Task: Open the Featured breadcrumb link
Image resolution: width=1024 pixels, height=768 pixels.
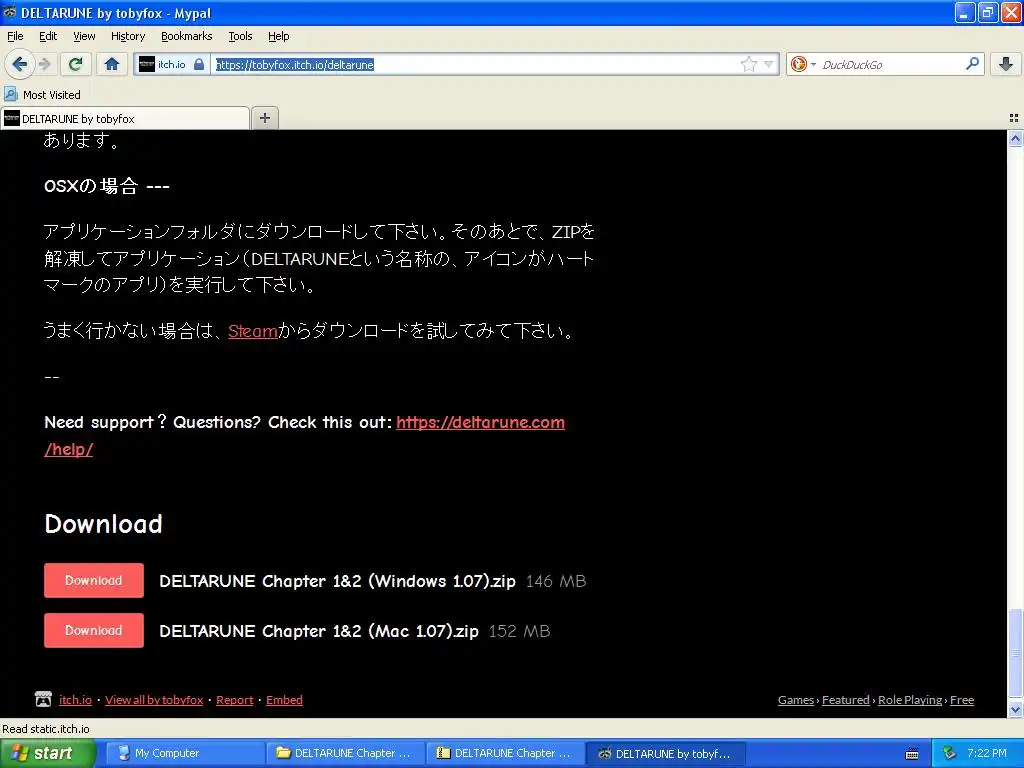Action: tap(845, 699)
